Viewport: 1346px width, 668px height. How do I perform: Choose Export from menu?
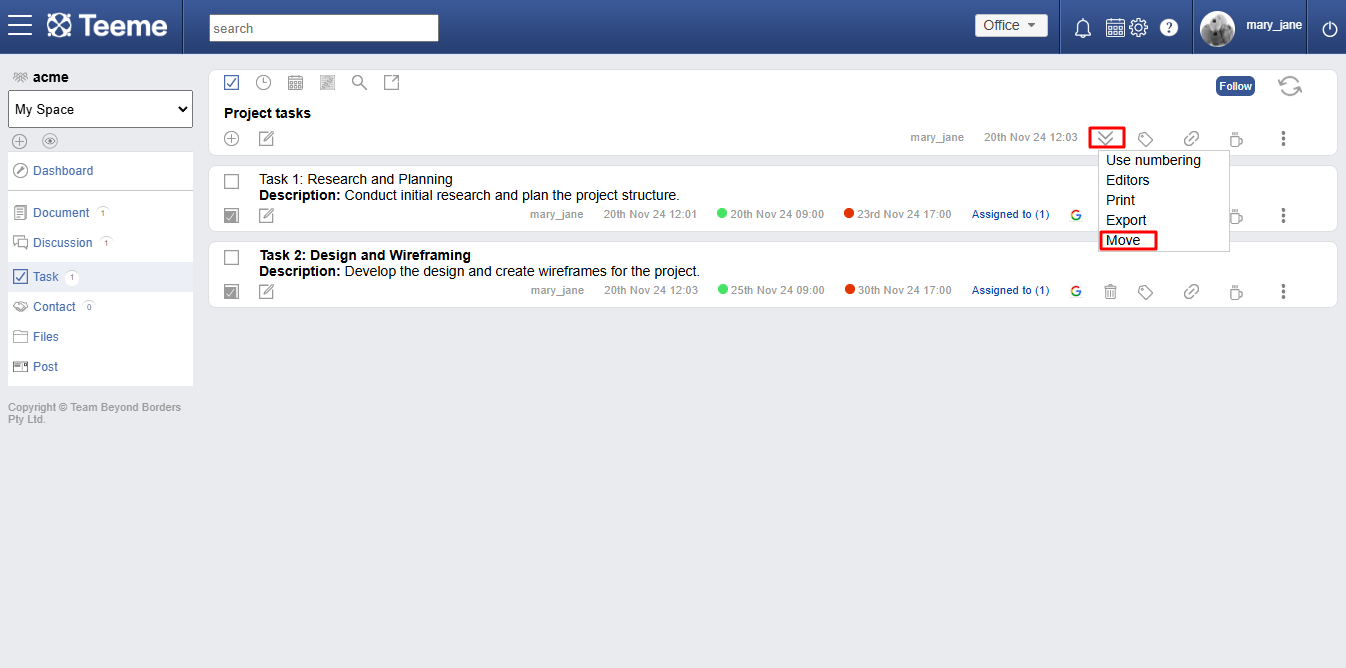(x=1126, y=220)
